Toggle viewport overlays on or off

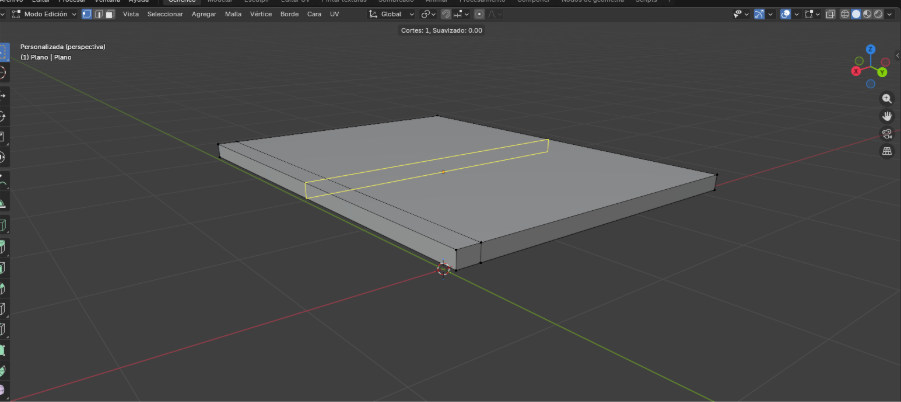tap(787, 15)
